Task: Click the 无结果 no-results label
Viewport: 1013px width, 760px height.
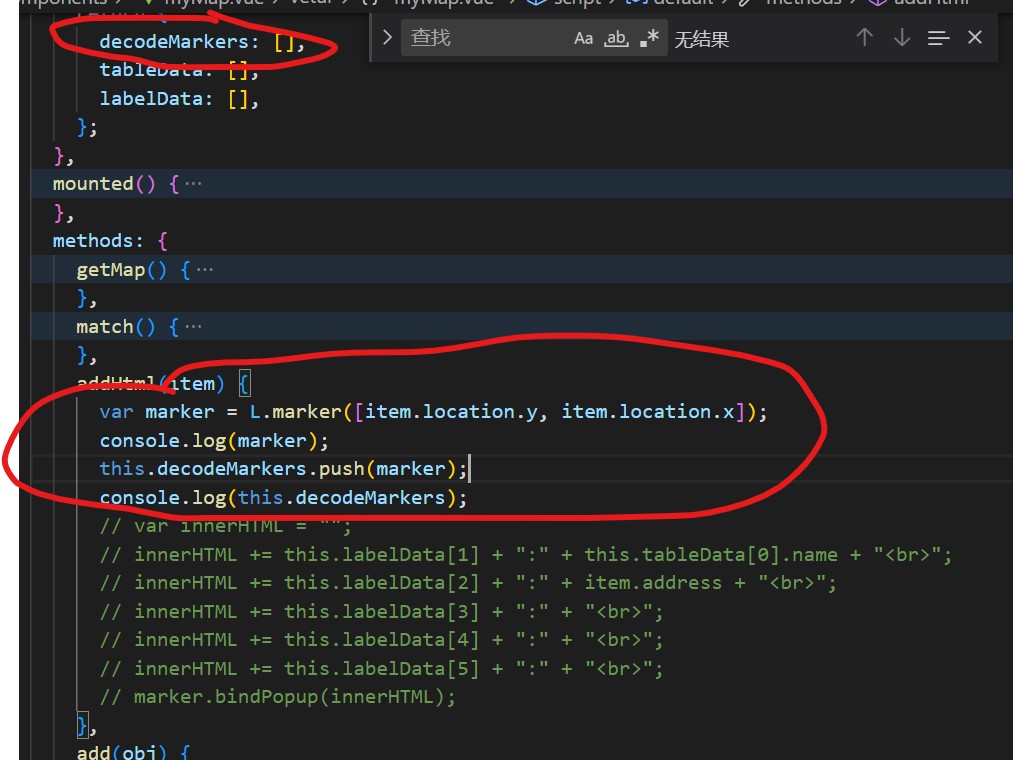Action: click(x=702, y=39)
